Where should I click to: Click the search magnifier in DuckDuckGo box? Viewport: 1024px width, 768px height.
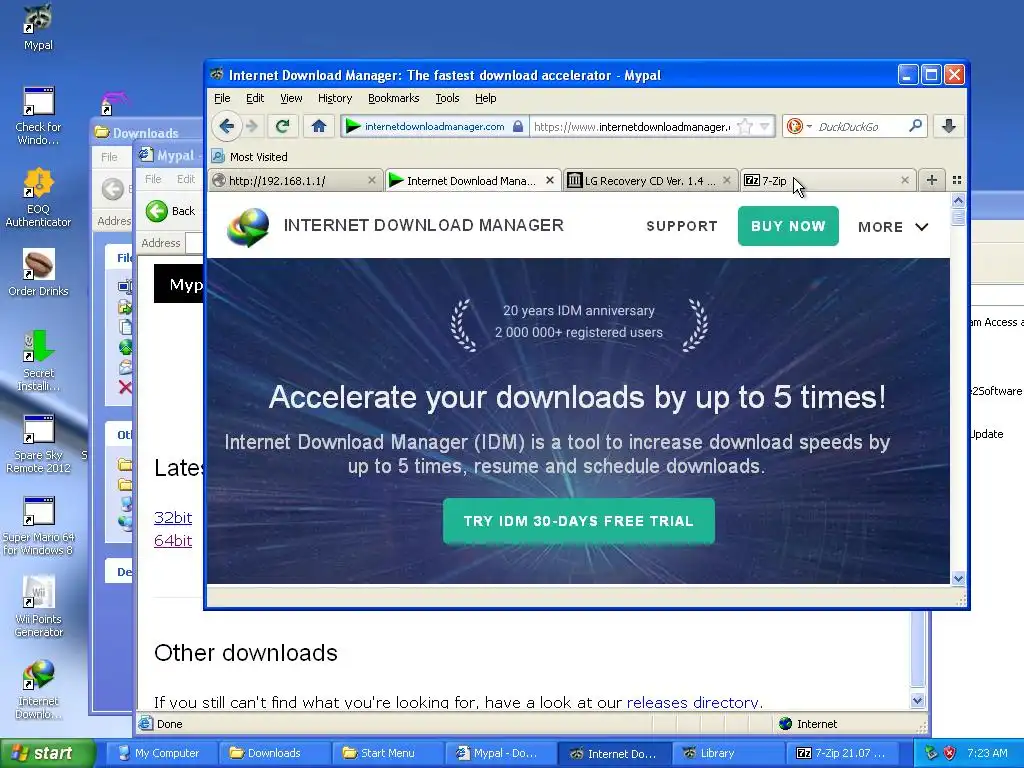[916, 125]
